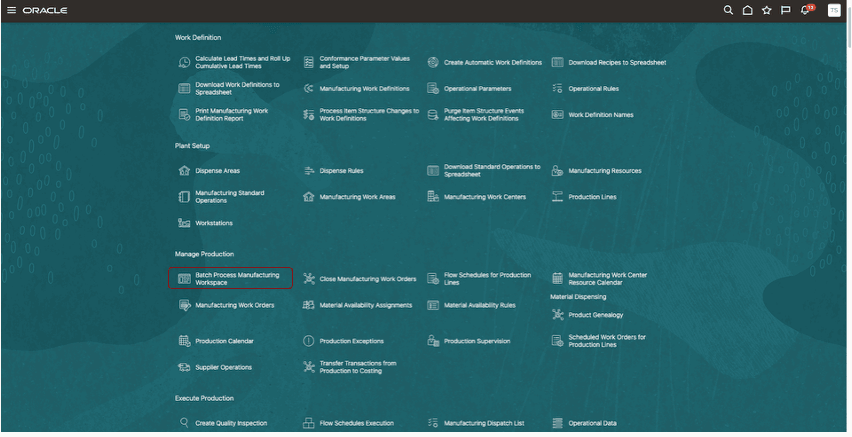The height and width of the screenshot is (437, 852).
Task: Click Operational Rules icon
Action: (x=557, y=89)
